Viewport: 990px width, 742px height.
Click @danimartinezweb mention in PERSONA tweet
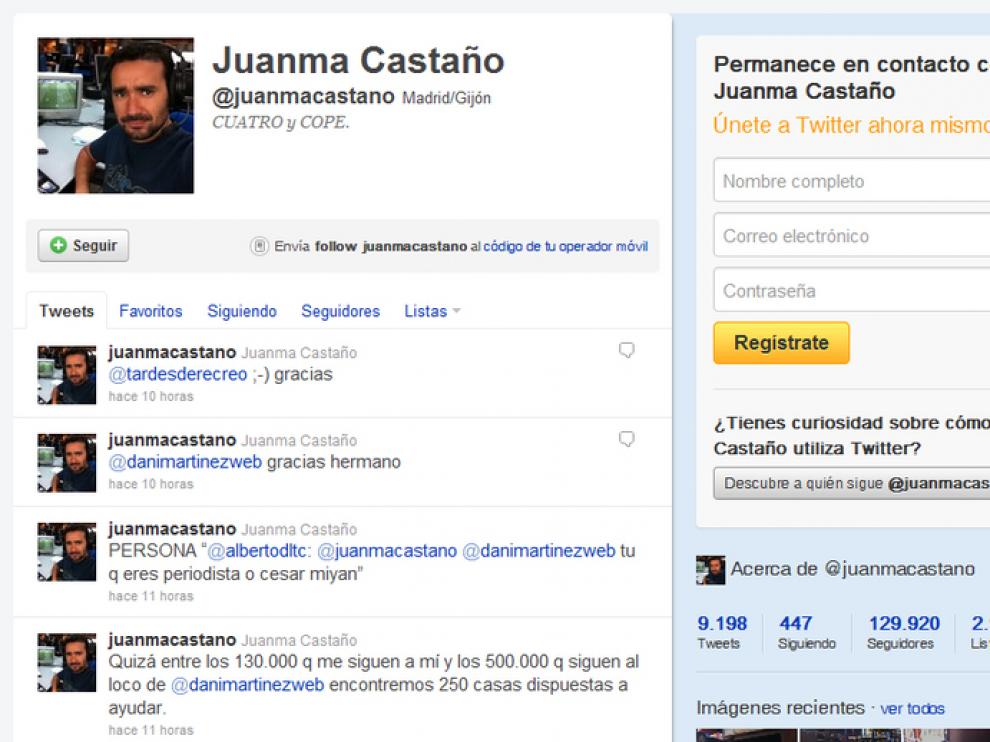pyautogui.click(x=539, y=551)
